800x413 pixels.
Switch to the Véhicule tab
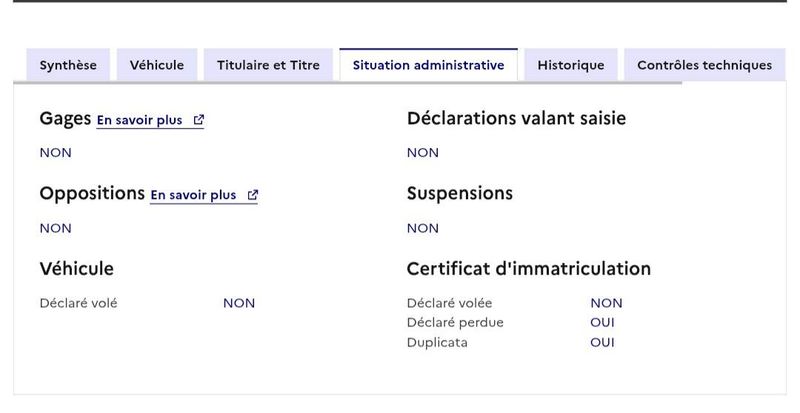pos(157,65)
